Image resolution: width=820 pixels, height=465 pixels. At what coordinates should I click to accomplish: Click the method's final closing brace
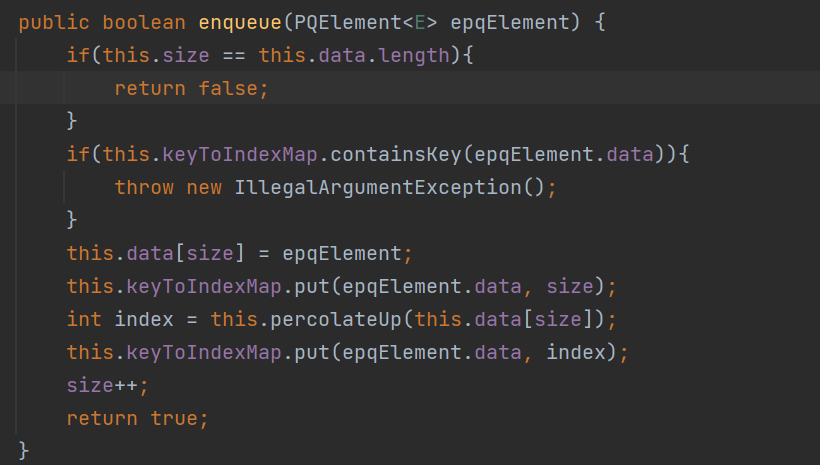24,450
